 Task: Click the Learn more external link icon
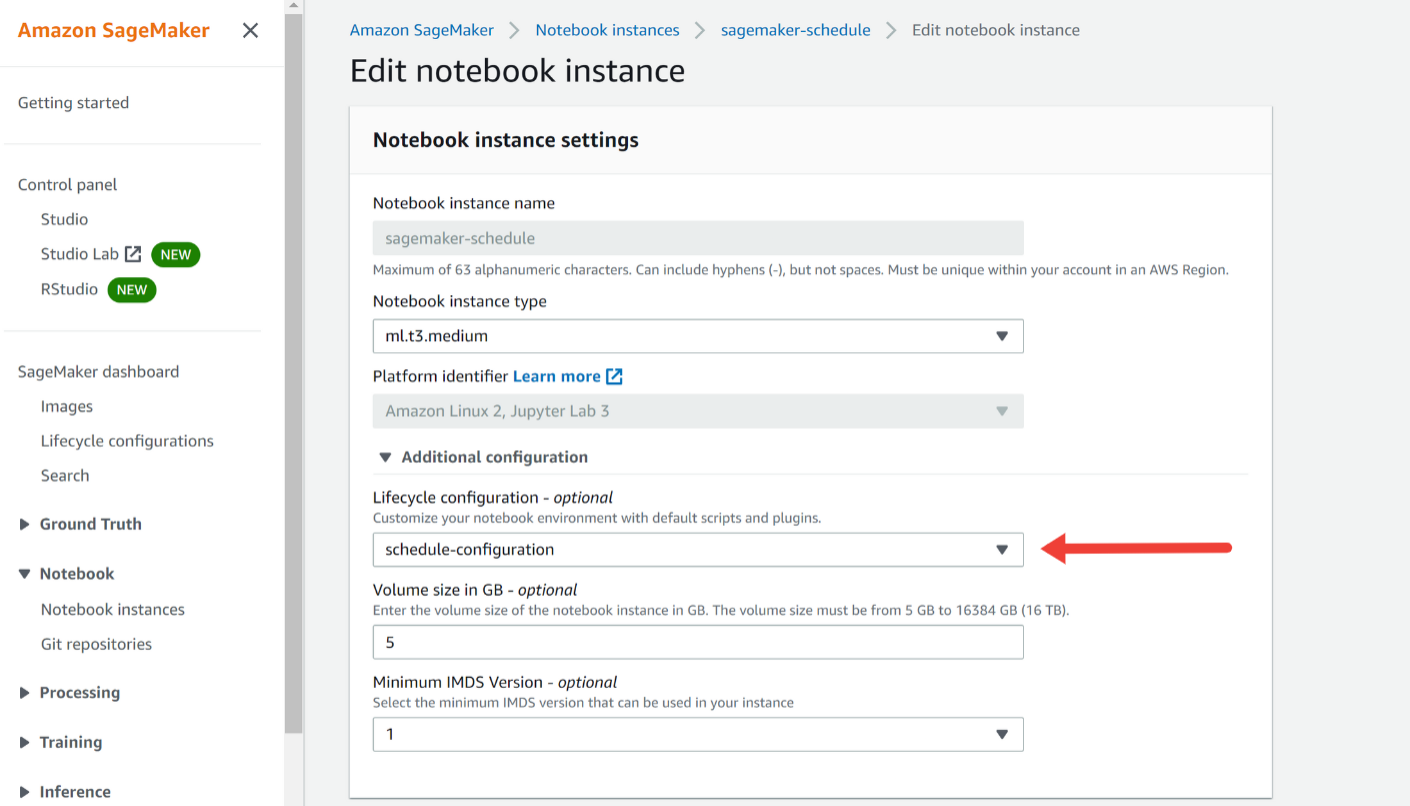click(614, 376)
